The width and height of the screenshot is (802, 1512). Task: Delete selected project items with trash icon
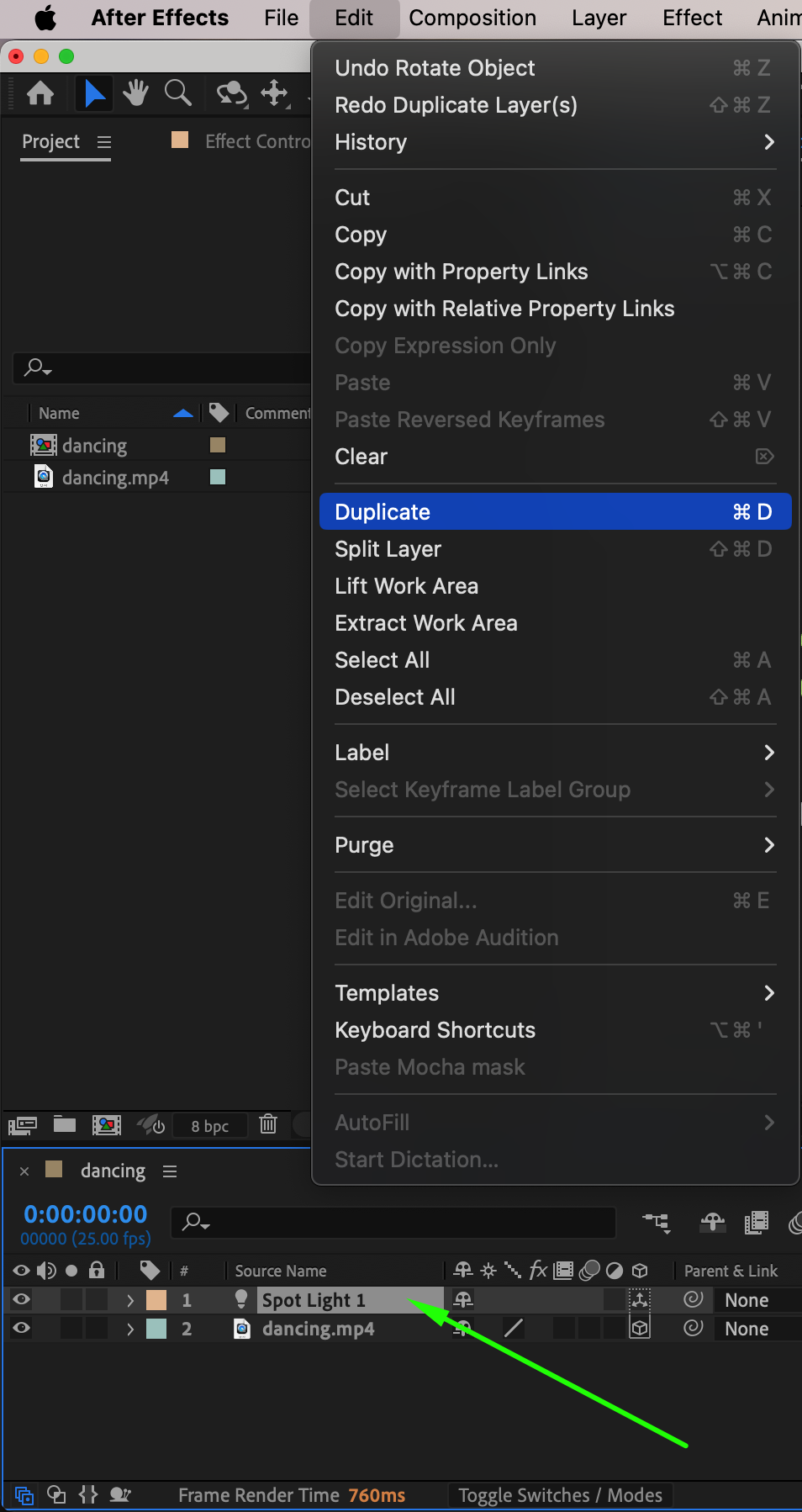click(268, 1124)
